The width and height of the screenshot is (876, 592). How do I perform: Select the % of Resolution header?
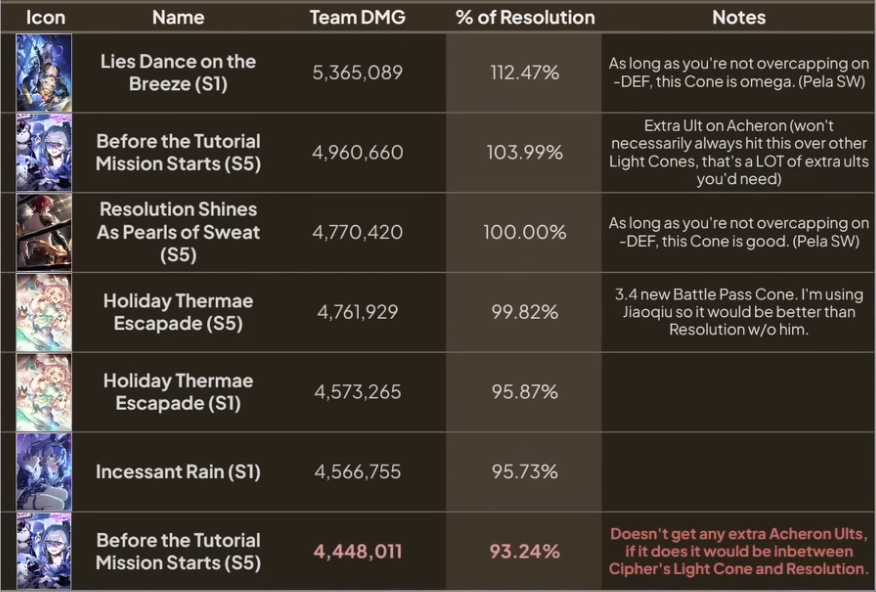coord(525,17)
